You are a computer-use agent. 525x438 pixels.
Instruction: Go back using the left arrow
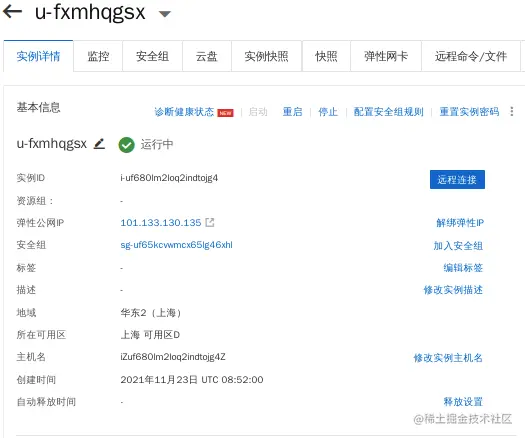[13, 11]
